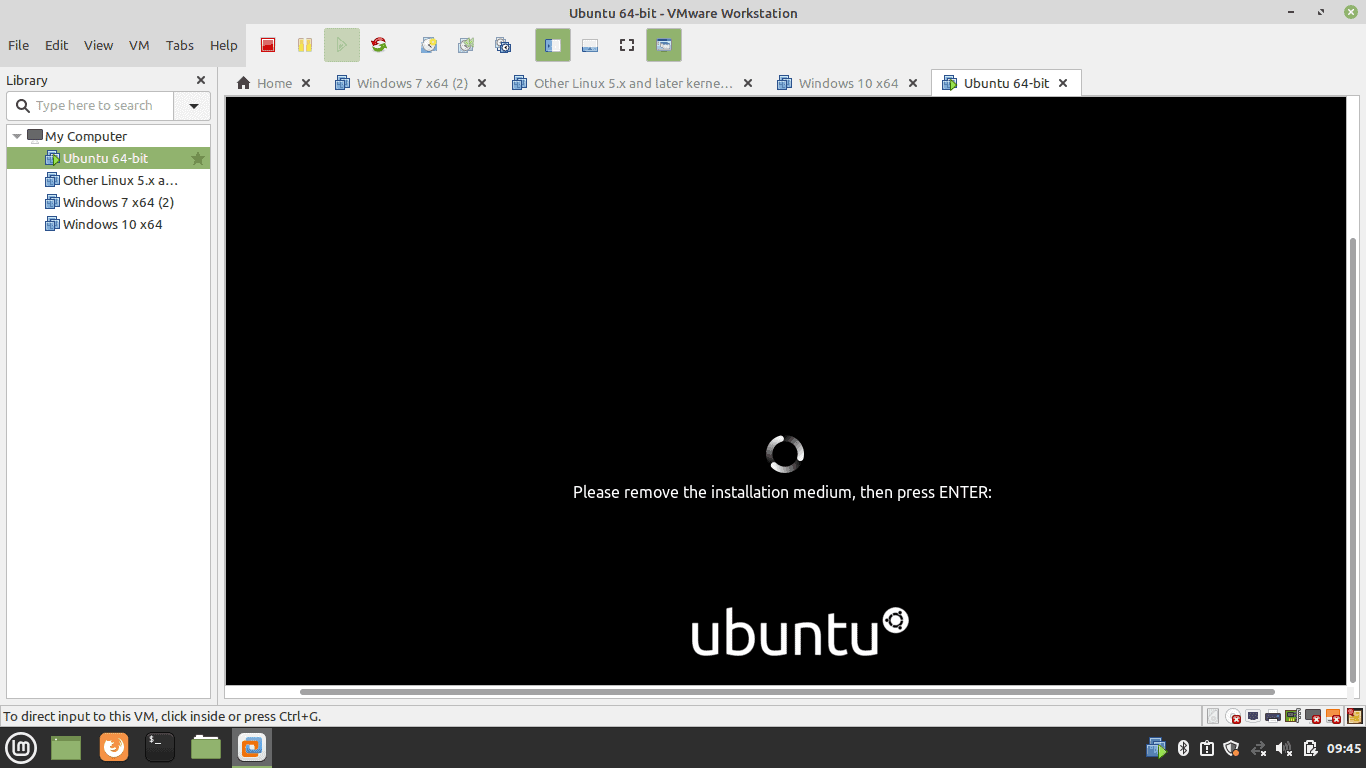Restart the guest using the reset icon
1366x768 pixels.
(x=379, y=45)
